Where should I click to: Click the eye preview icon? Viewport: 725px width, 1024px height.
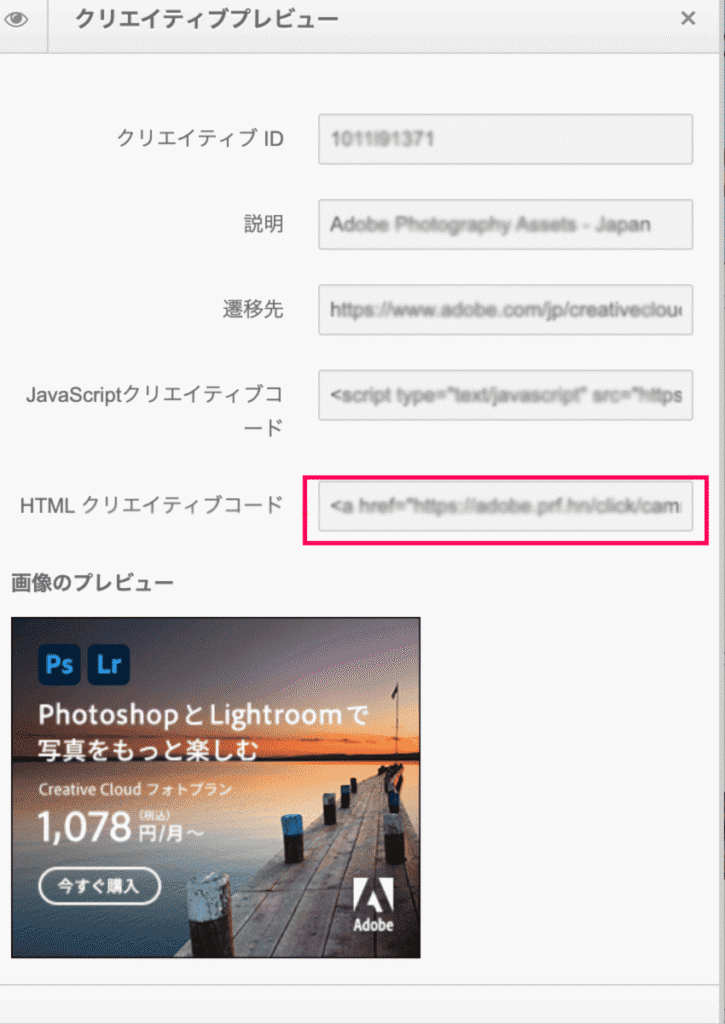[x=15, y=19]
